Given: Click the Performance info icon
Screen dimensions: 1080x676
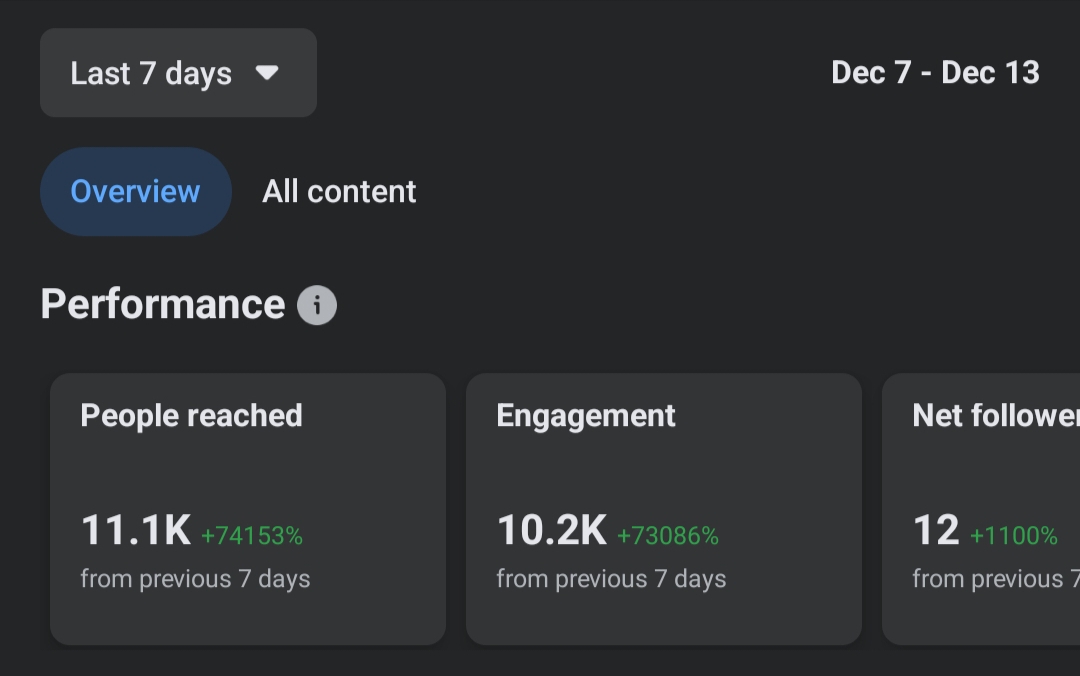Looking at the screenshot, I should click(317, 305).
